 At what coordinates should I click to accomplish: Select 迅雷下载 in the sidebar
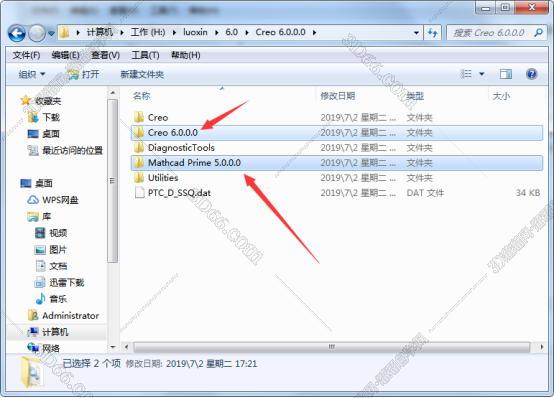(x=67, y=282)
